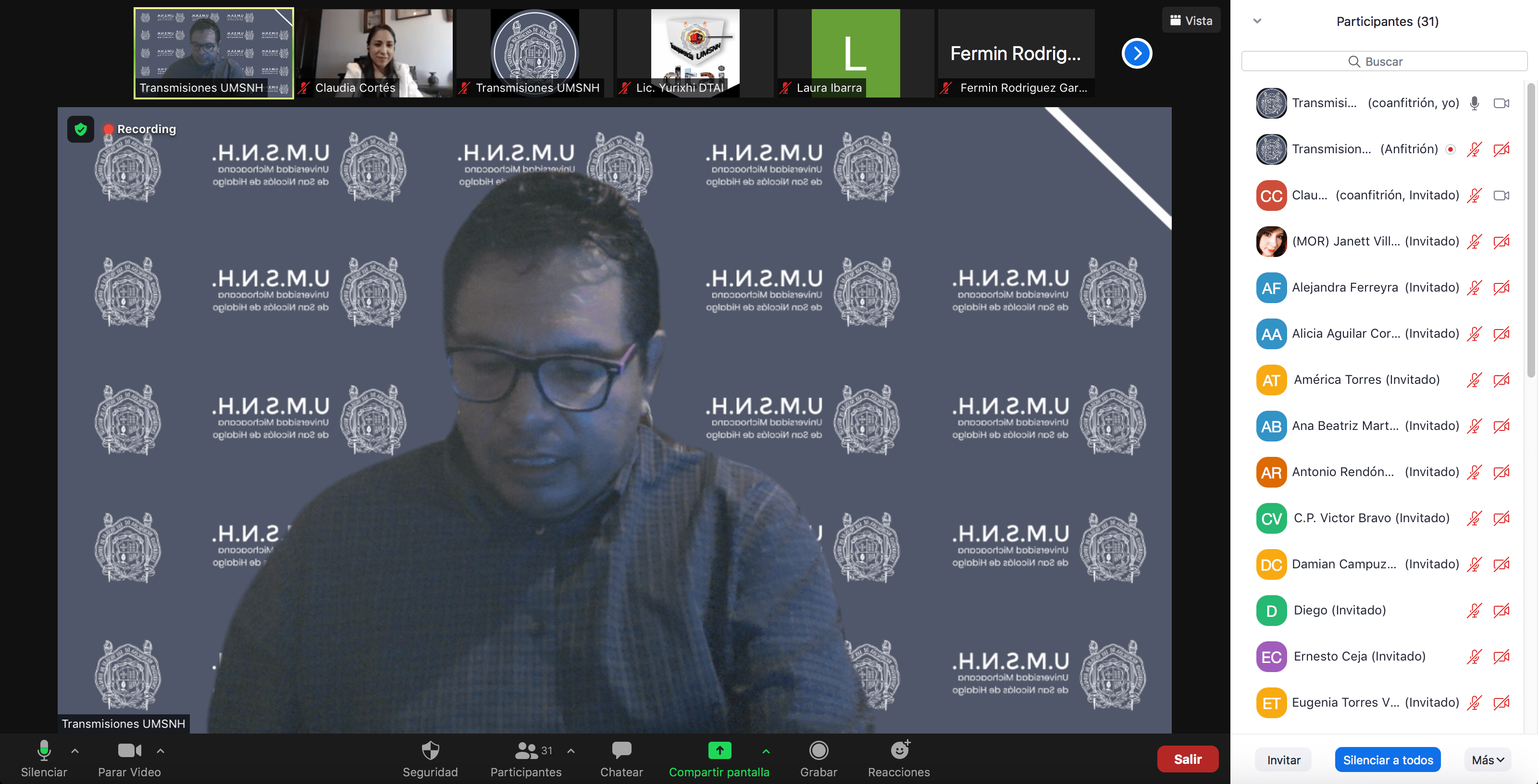Click camera-off icon for Anfitrión row
The image size is (1538, 784).
(x=1501, y=149)
